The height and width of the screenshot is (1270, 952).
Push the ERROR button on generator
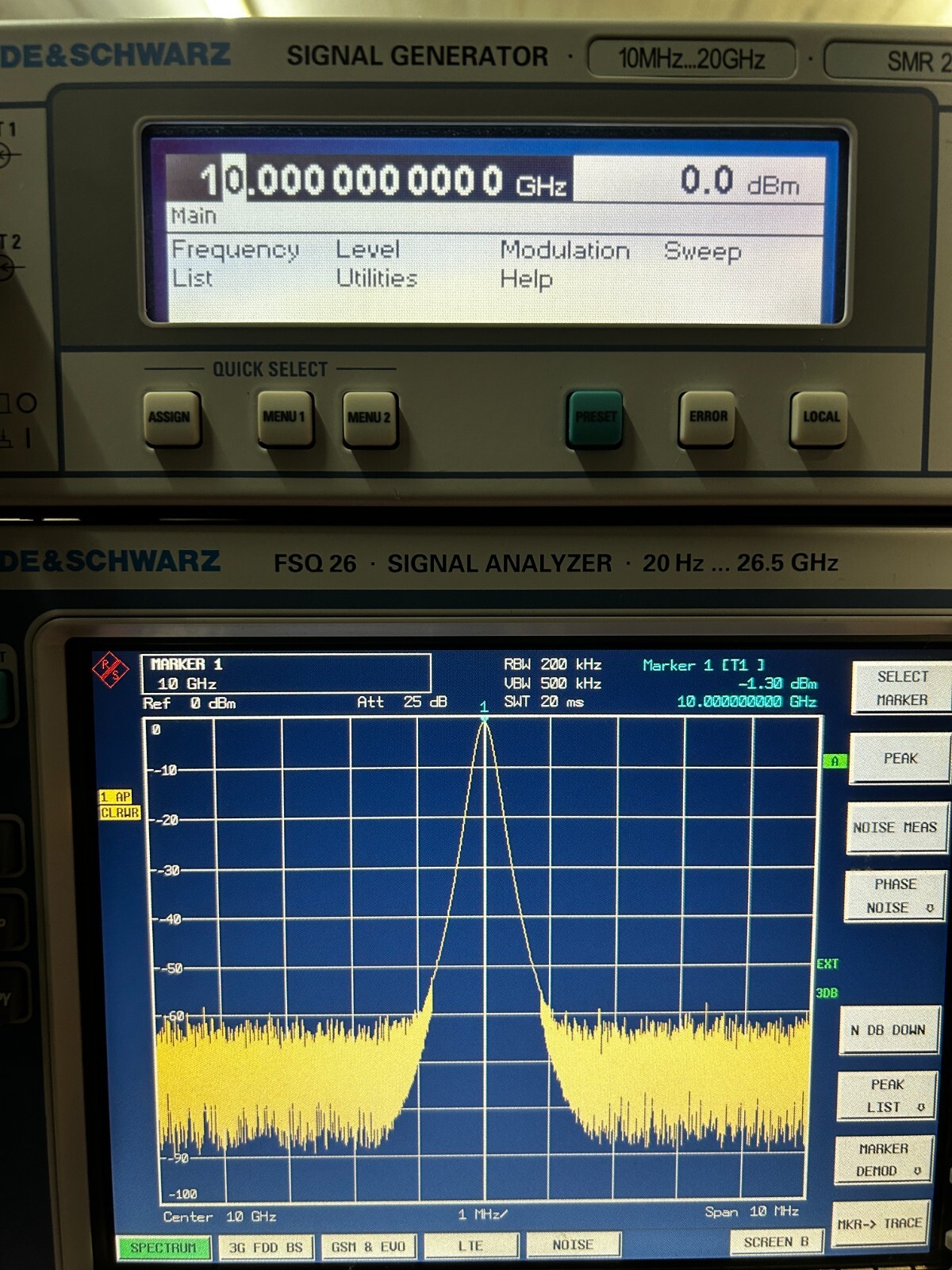click(x=708, y=417)
